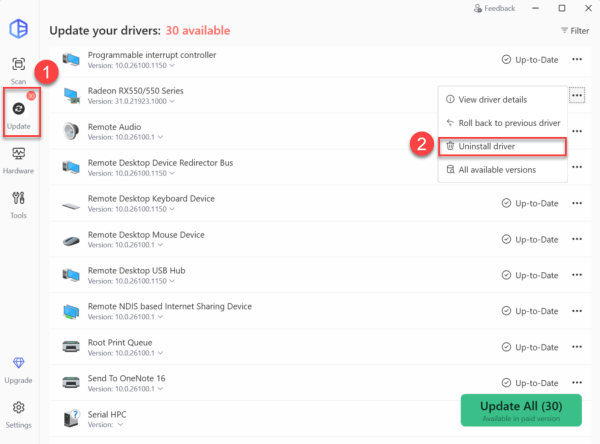Viewport: 600px width, 444px height.
Task: Expand version dropdown for Send To OneNote 16
Action: (158, 389)
